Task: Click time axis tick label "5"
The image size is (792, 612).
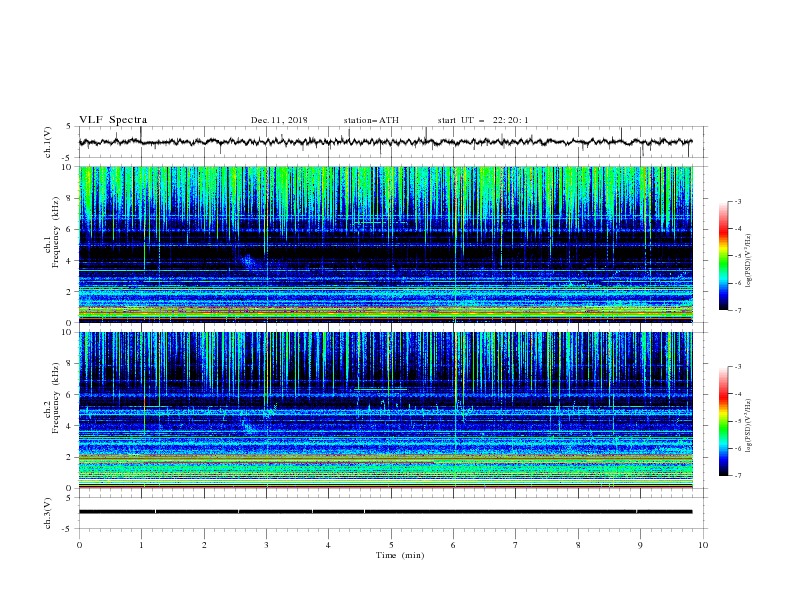Action: [391, 545]
